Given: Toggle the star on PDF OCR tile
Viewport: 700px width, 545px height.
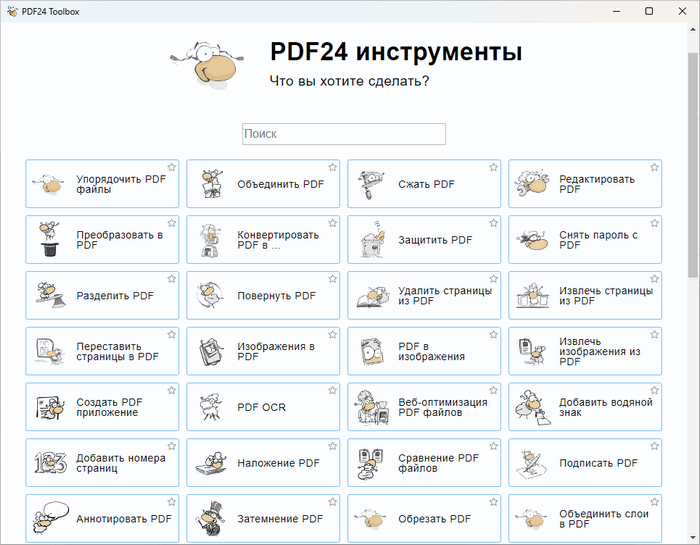Looking at the screenshot, I should click(333, 391).
